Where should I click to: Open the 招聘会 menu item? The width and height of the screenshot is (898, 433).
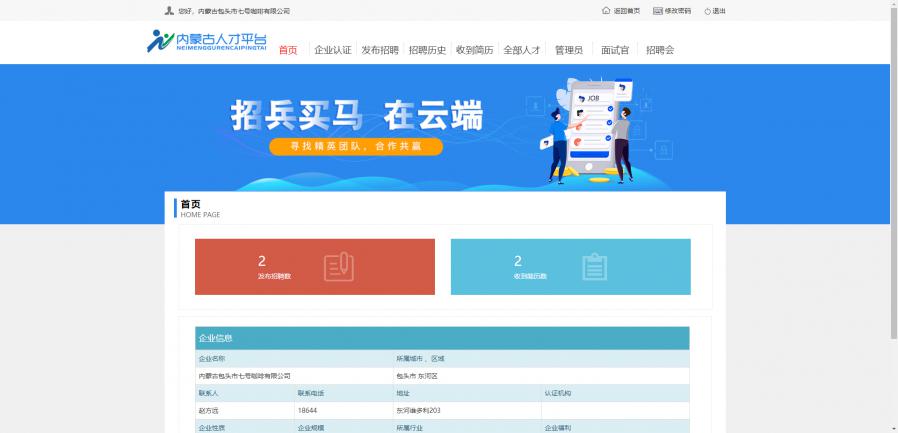660,50
